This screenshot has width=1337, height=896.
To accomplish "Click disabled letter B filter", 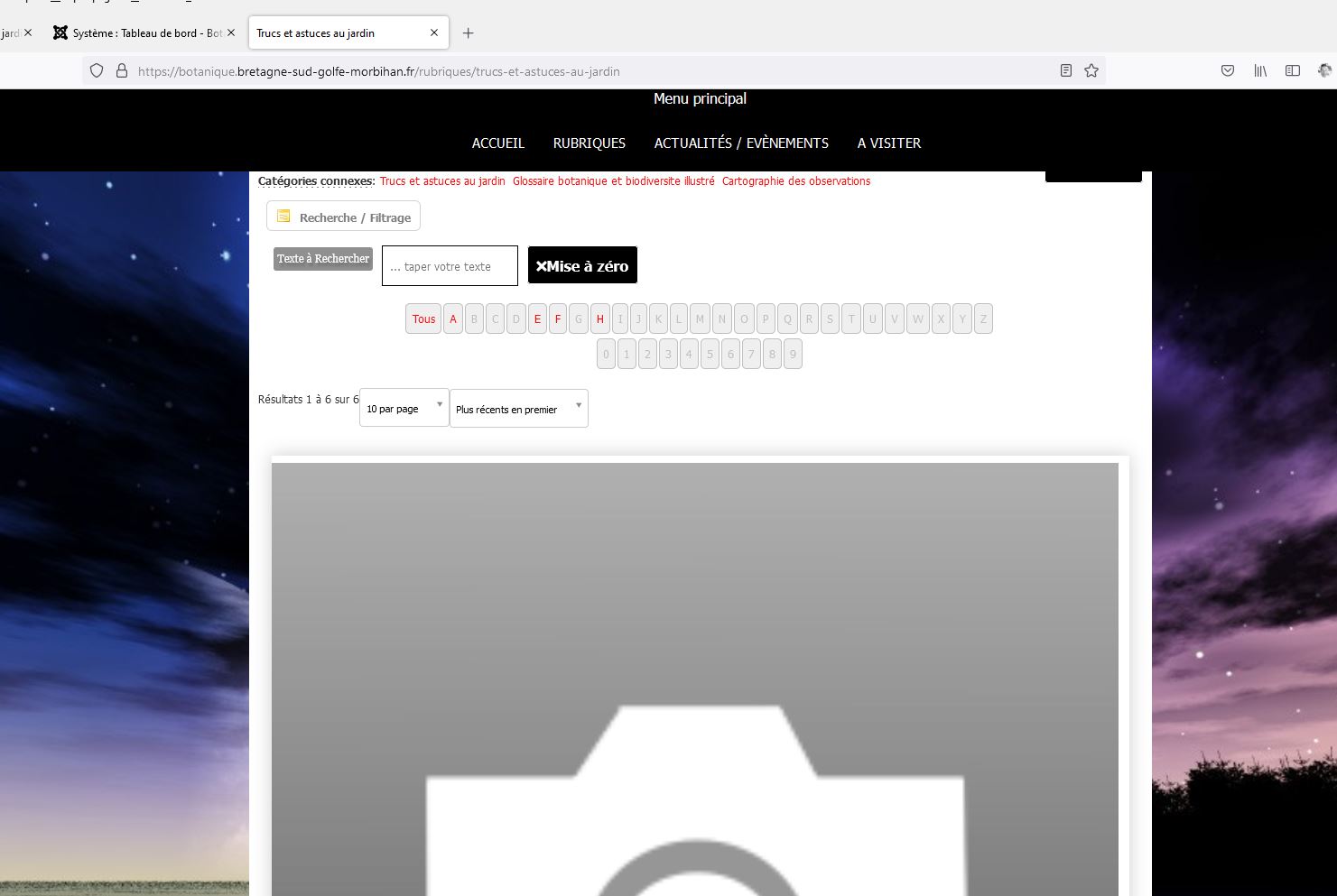I will click(474, 319).
